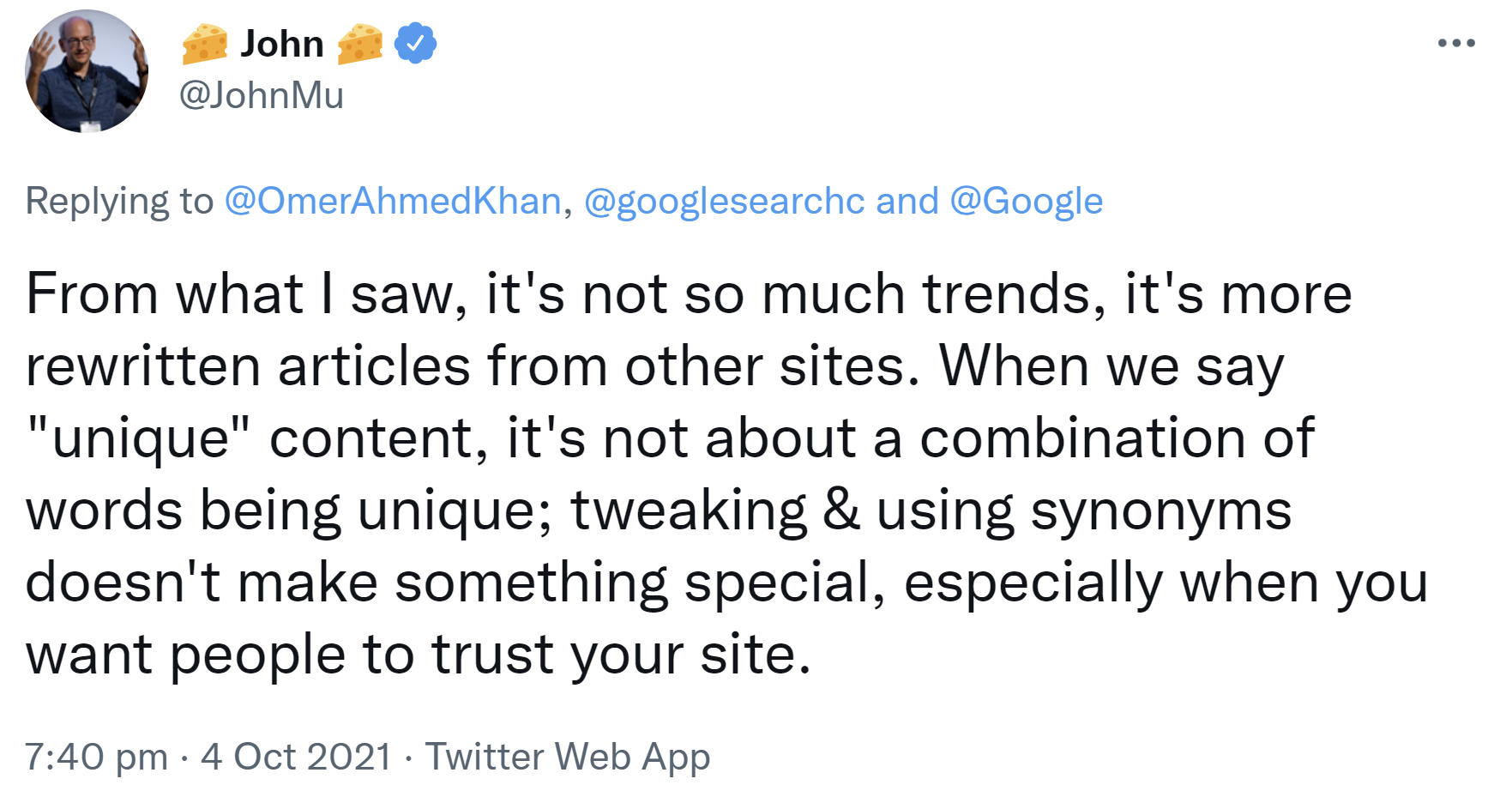Screen dimensions: 1512x797
Task: Click the left cheese emoji in John's name
Action: pos(205,42)
